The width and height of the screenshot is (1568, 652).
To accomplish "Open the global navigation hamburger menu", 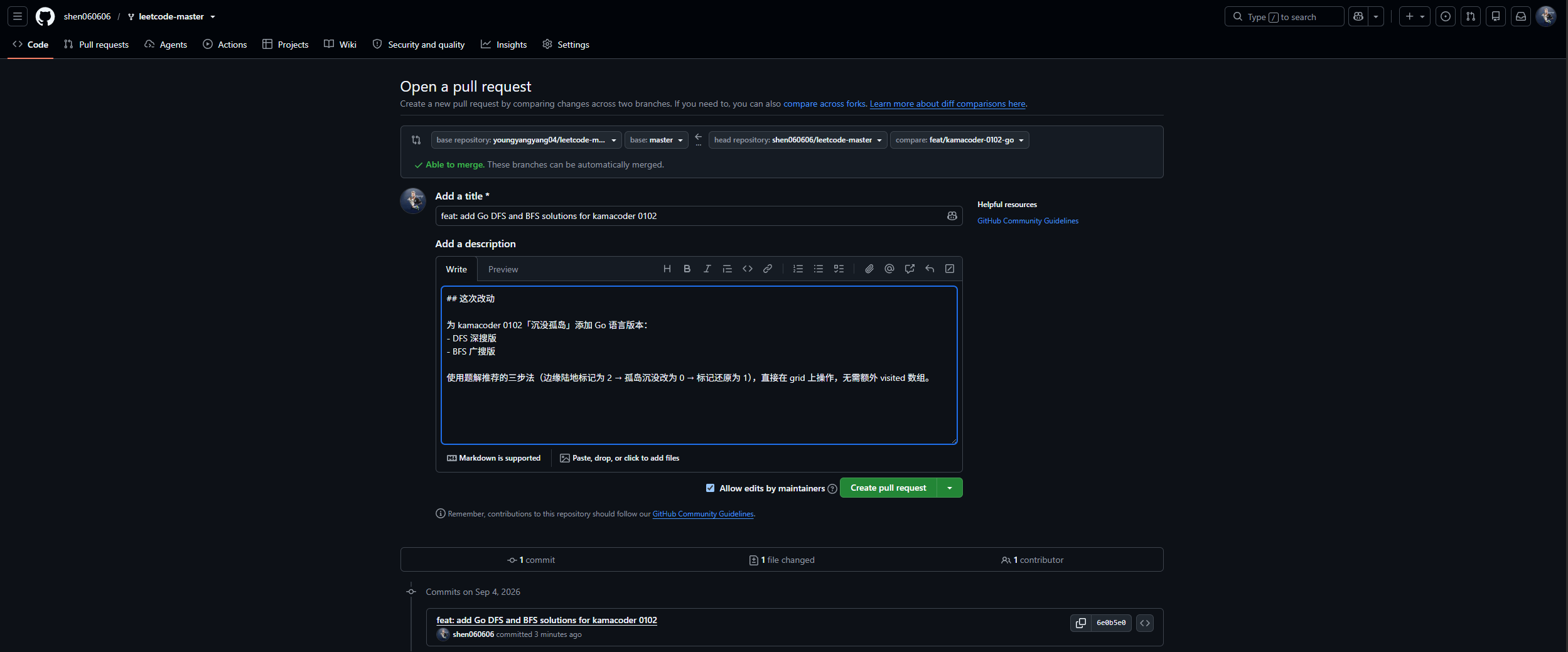I will coord(18,16).
